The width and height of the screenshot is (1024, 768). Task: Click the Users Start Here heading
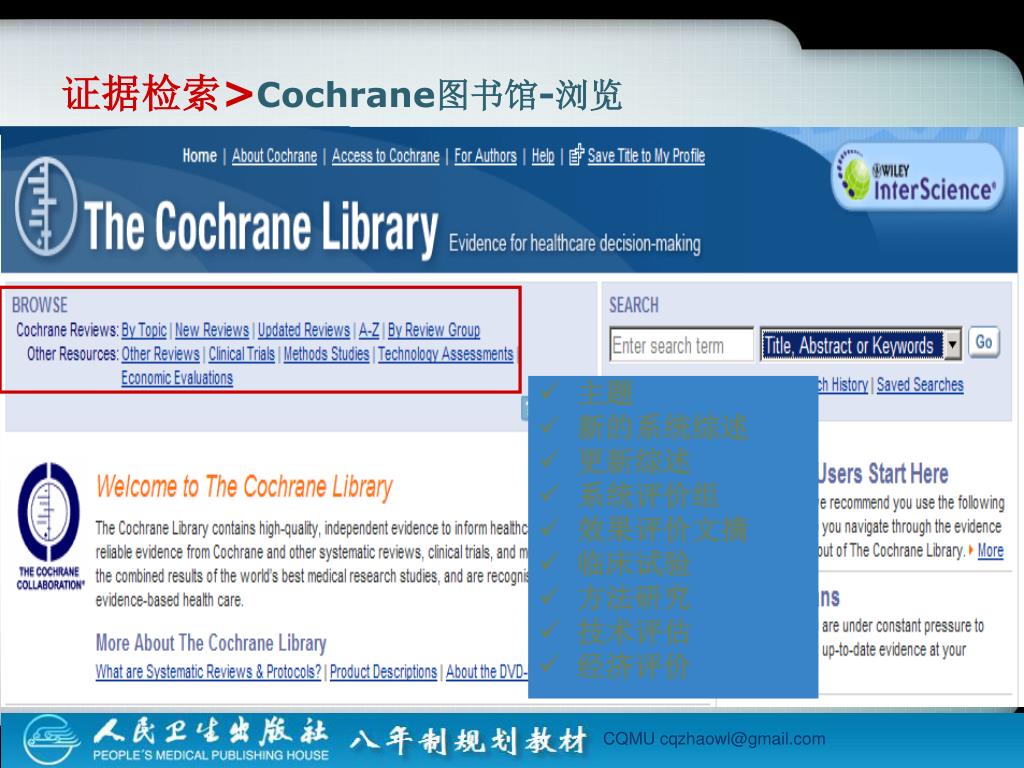[883, 473]
